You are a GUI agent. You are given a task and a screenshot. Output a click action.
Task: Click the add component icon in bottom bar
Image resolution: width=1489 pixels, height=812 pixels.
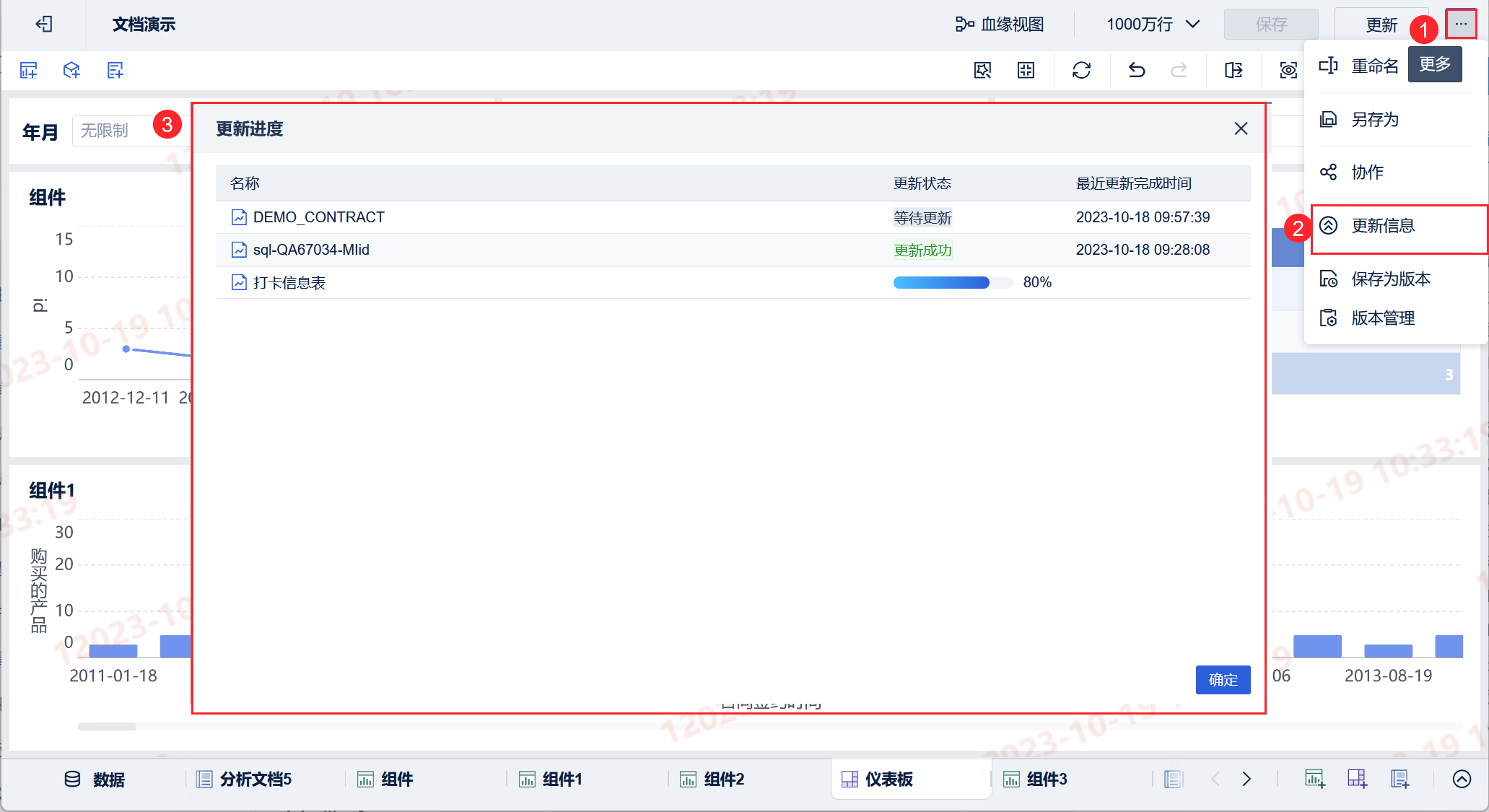point(1314,779)
